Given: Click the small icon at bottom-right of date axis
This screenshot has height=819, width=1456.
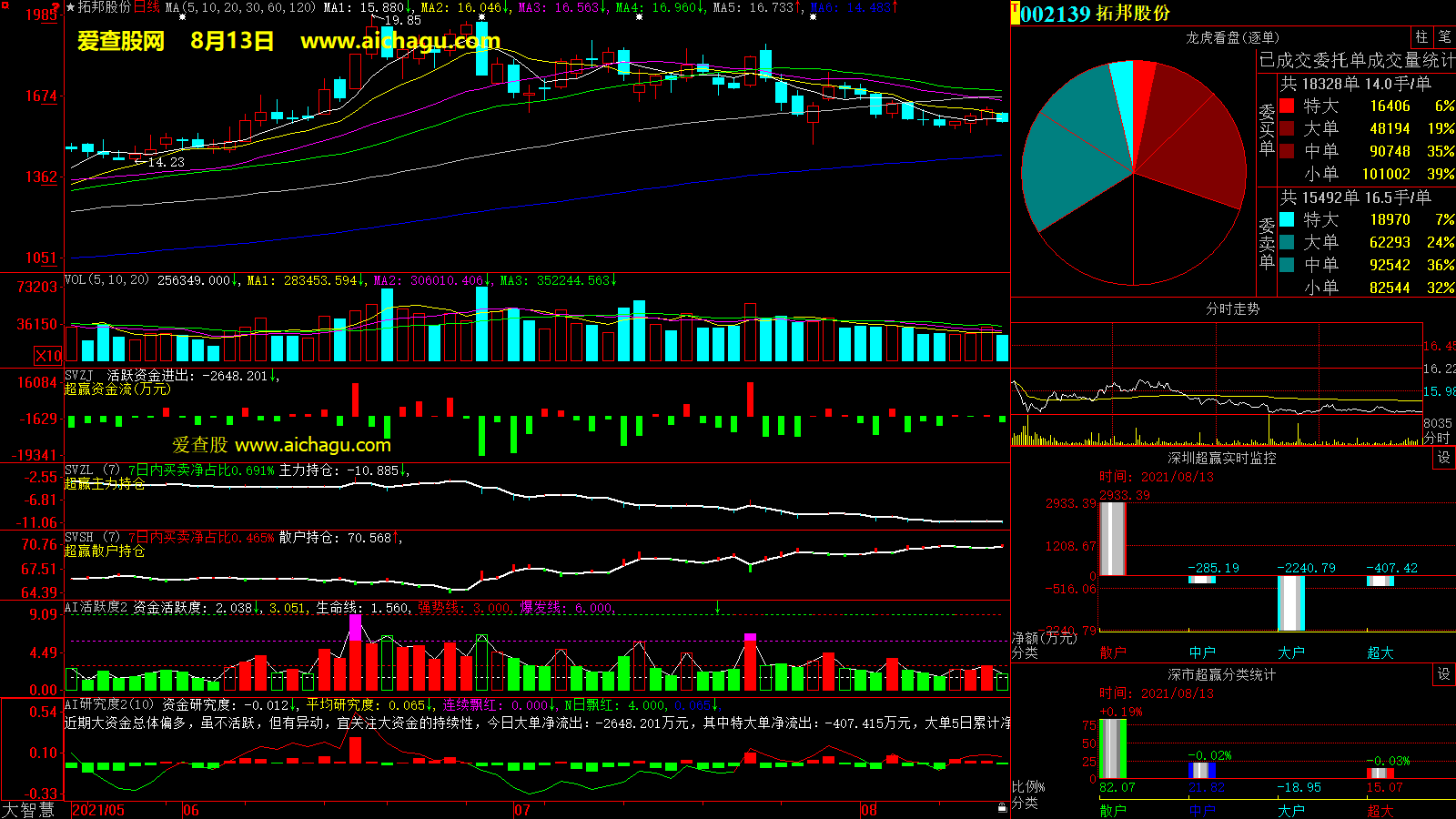Looking at the screenshot, I should coord(1002,807).
